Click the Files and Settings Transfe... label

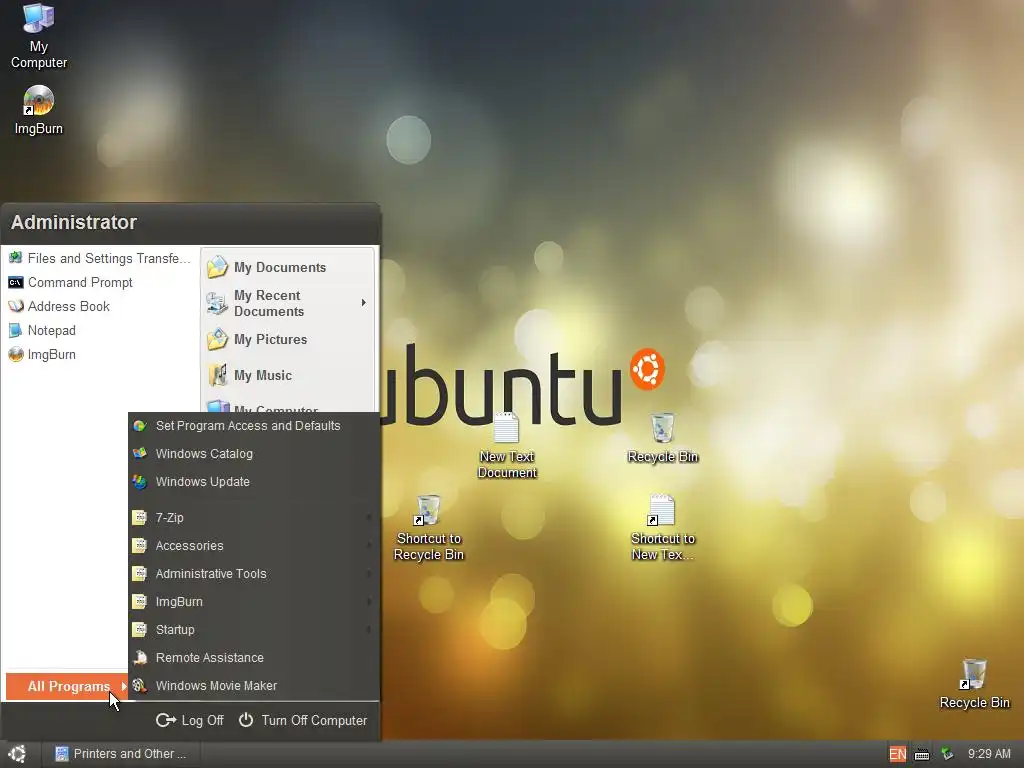pos(109,258)
